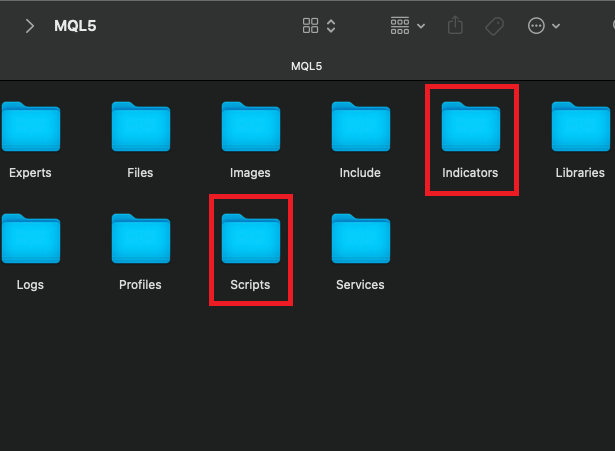Screen dimensions: 615x451
Task: Click the Indicators folder name label
Action: pyautogui.click(x=470, y=173)
